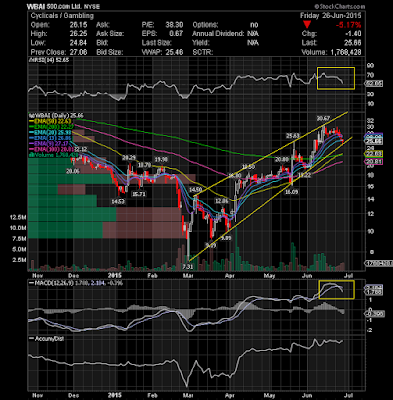
Task: Click the P/E value 38.30
Action: click(x=174, y=25)
